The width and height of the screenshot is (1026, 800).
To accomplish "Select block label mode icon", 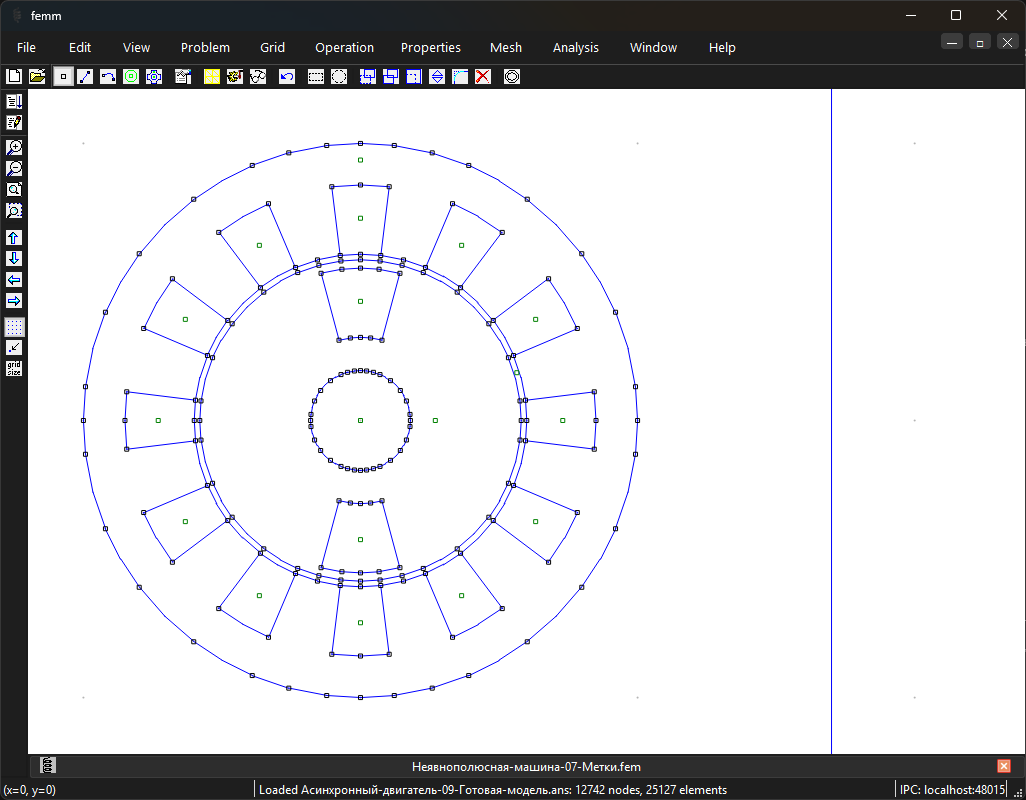I will (131, 77).
